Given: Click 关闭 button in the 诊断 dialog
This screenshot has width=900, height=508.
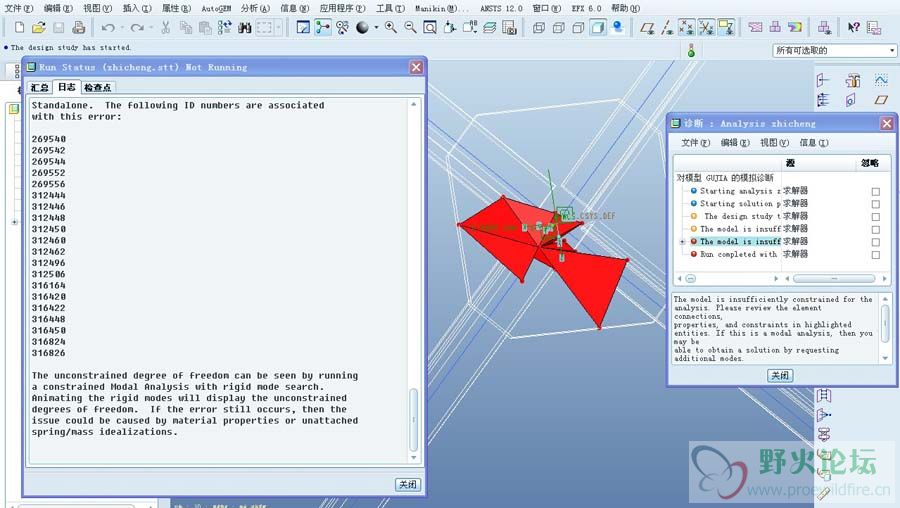Looking at the screenshot, I should click(x=779, y=375).
